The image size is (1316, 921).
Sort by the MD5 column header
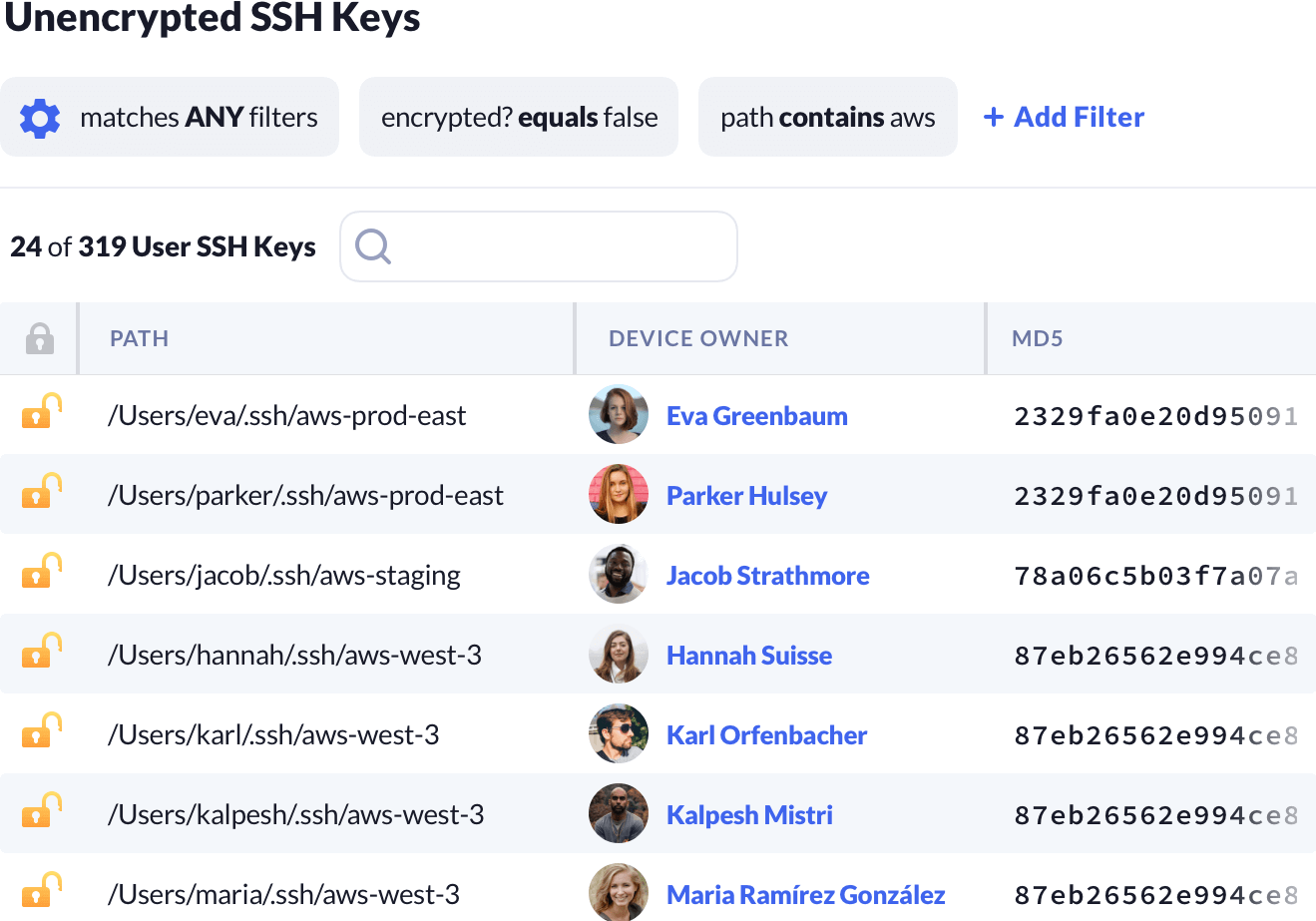1038,338
